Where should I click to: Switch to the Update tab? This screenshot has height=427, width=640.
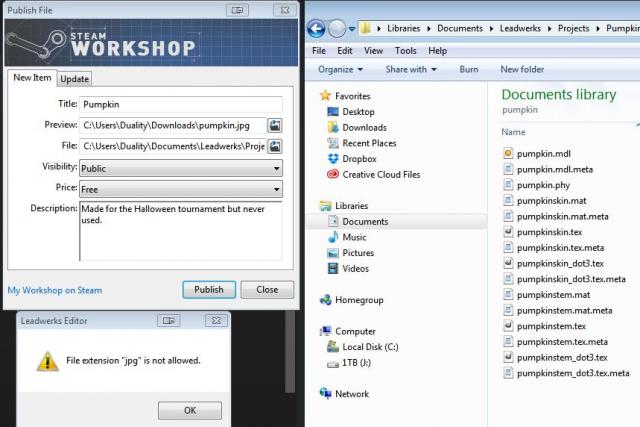[x=74, y=79]
